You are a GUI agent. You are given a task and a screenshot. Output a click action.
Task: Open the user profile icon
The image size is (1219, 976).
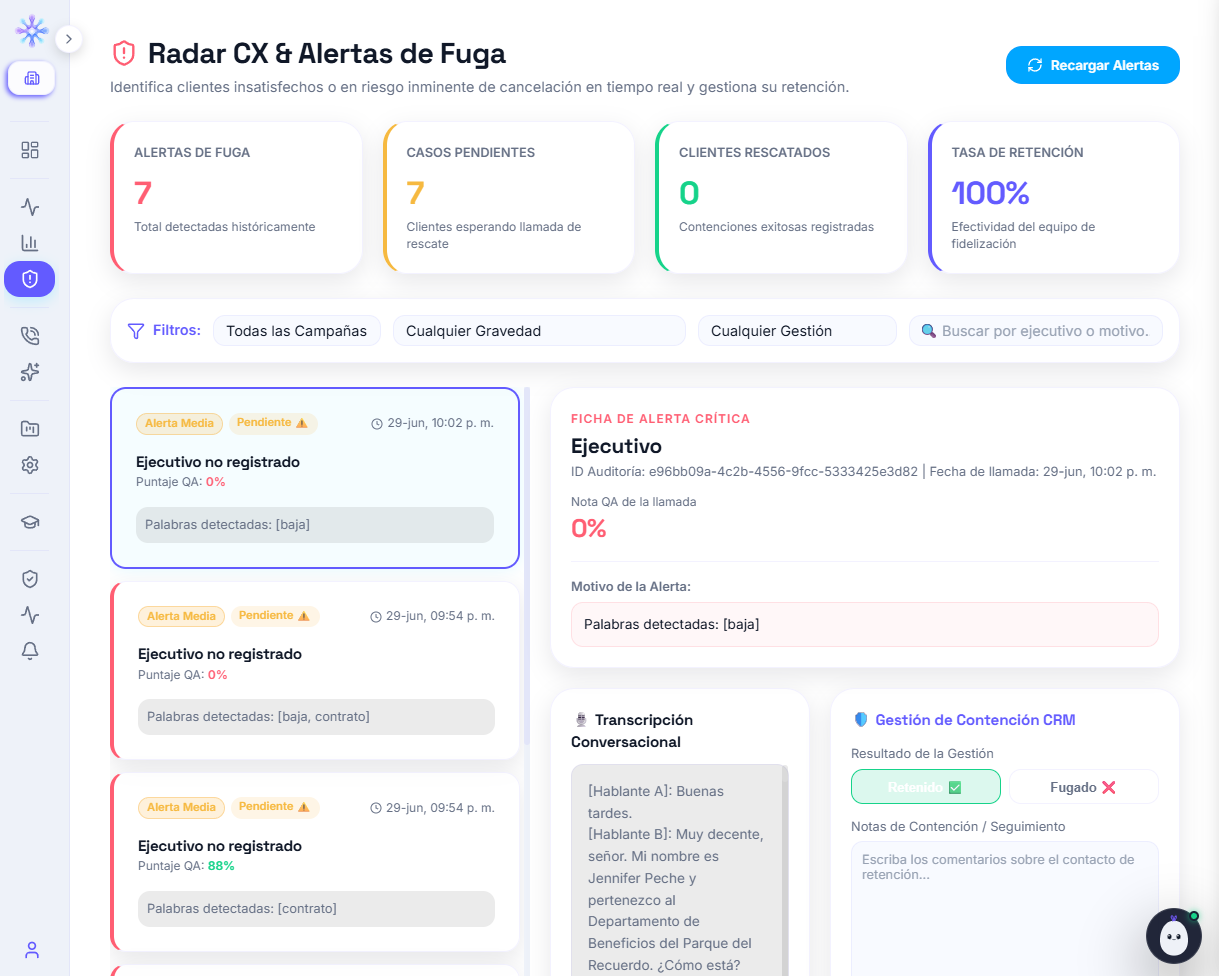32,950
